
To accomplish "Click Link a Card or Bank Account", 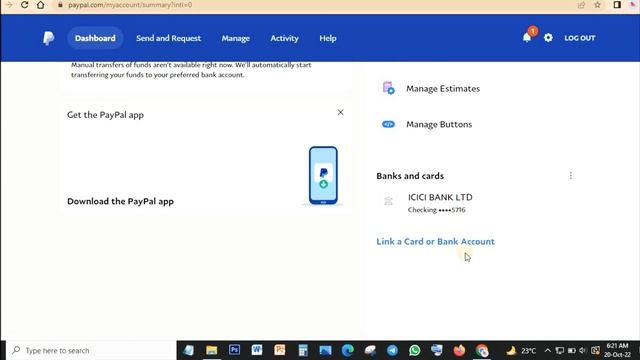I will coord(436,241).
